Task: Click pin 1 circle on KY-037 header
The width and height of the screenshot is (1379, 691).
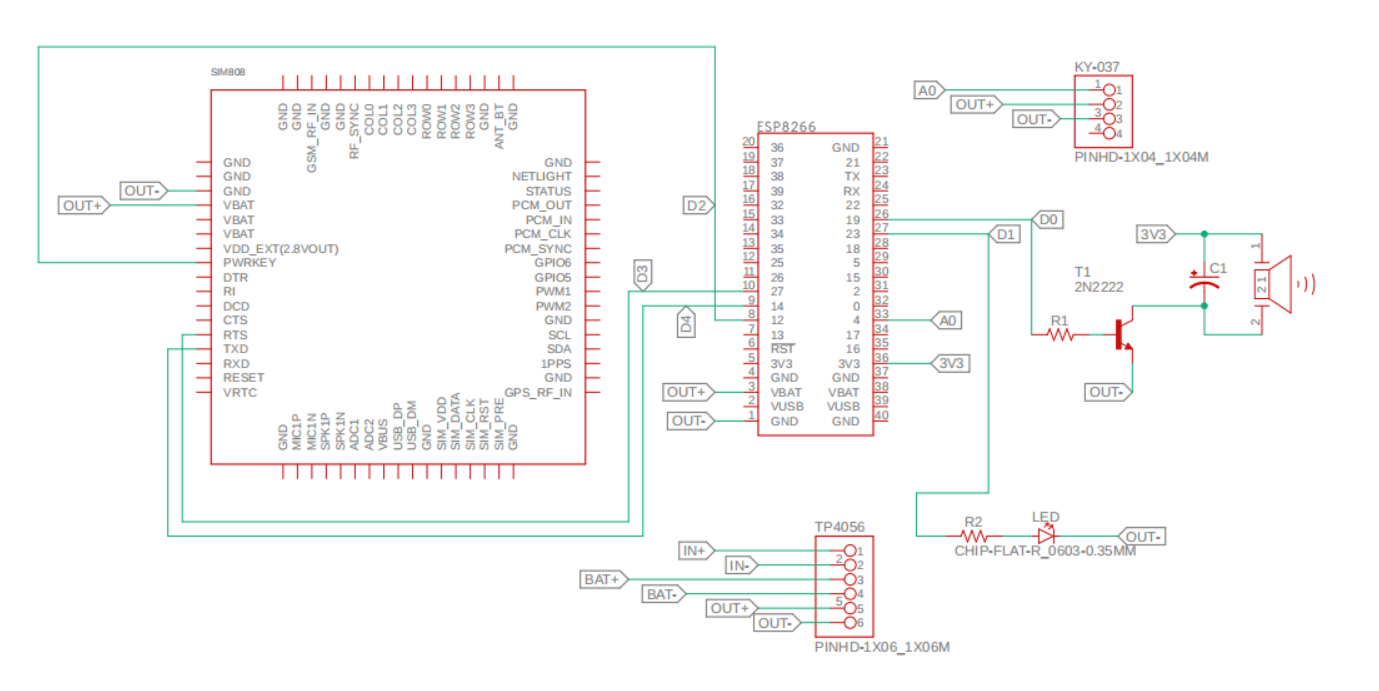Action: 1107,91
